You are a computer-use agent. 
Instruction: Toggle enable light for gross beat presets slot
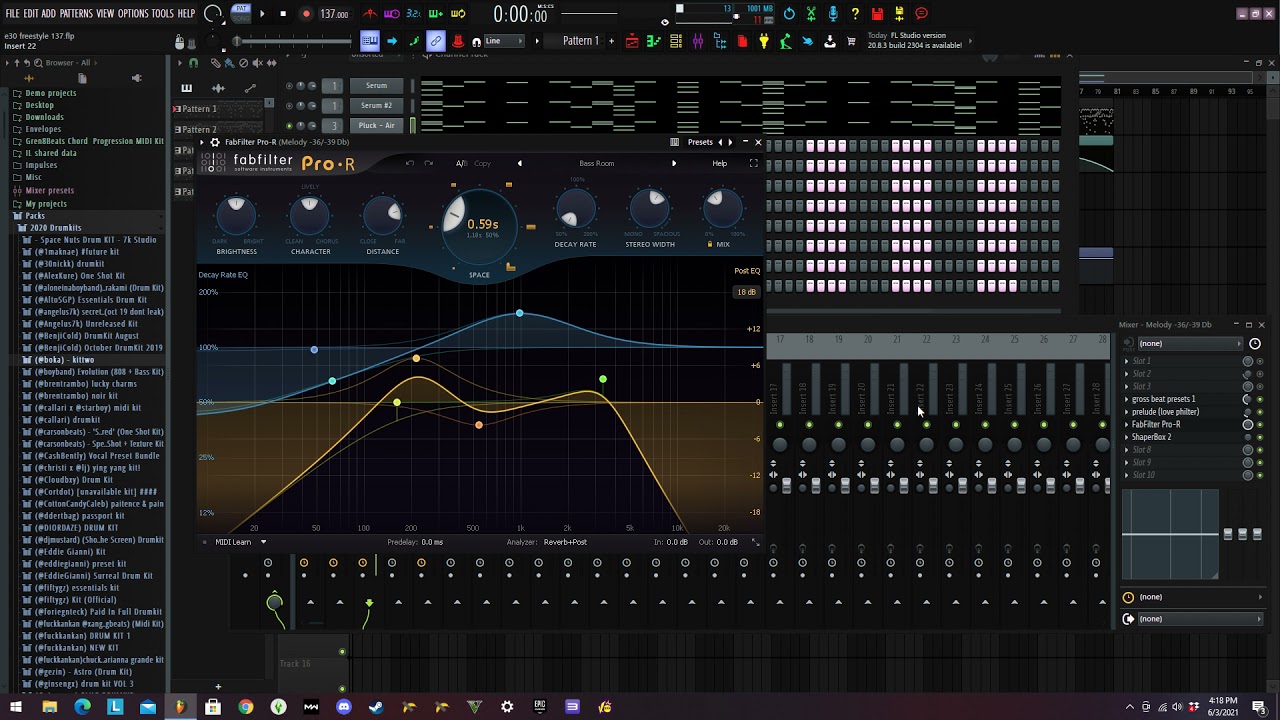[x=1259, y=399]
